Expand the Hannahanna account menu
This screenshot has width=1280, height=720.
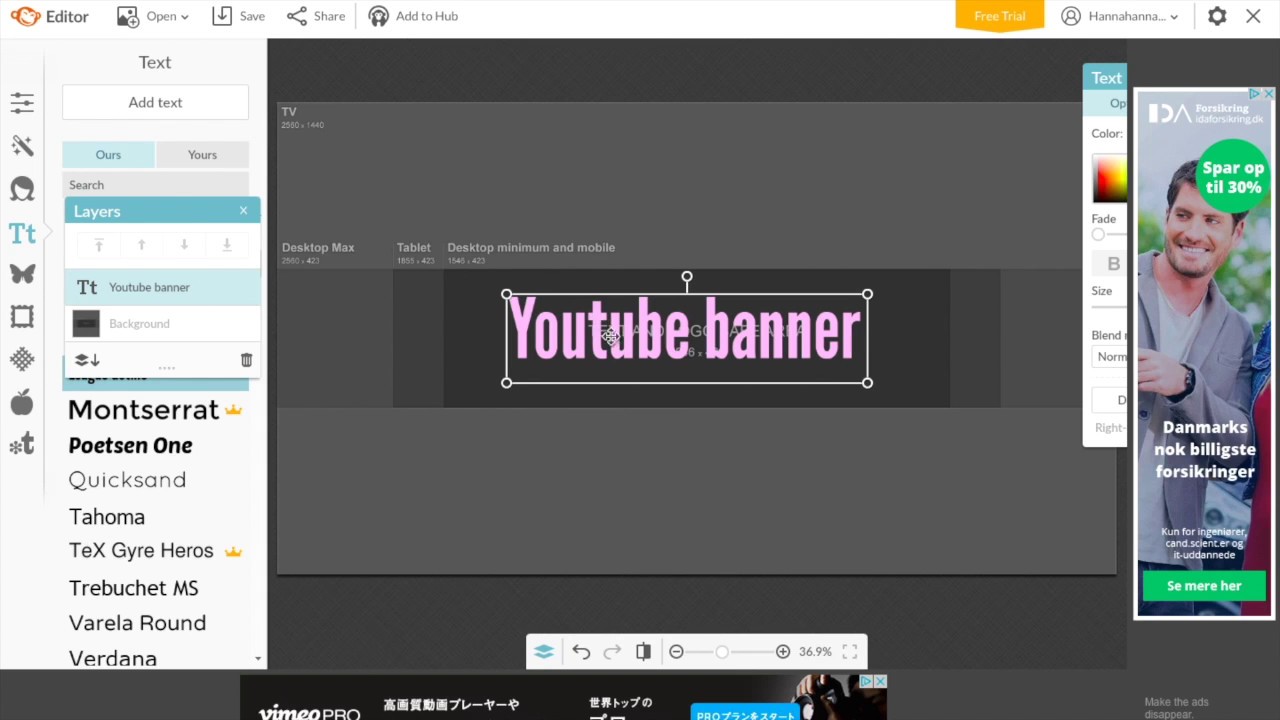pos(1120,16)
